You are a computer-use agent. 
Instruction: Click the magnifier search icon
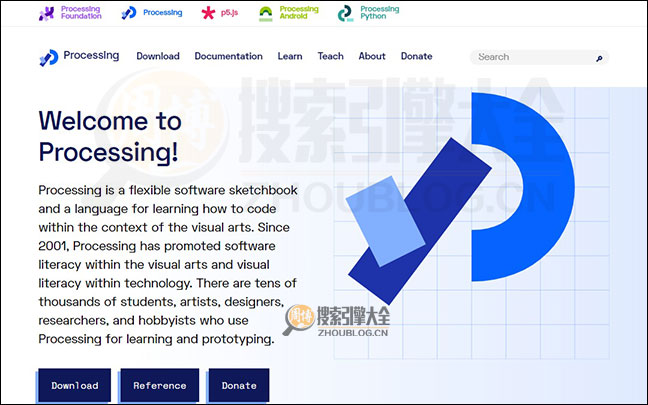point(599,59)
